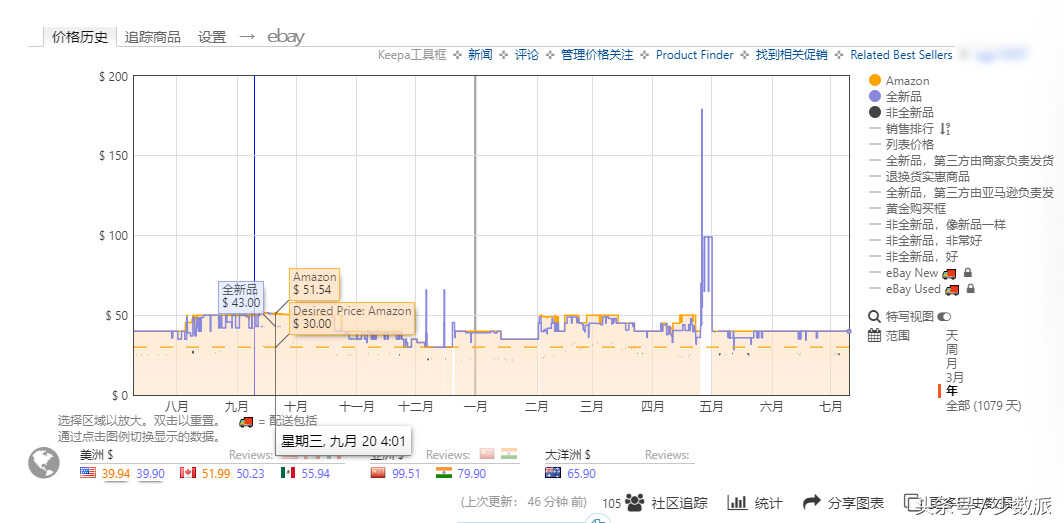Set range to 3月
Screen dimensions: 1064x523
click(955, 377)
